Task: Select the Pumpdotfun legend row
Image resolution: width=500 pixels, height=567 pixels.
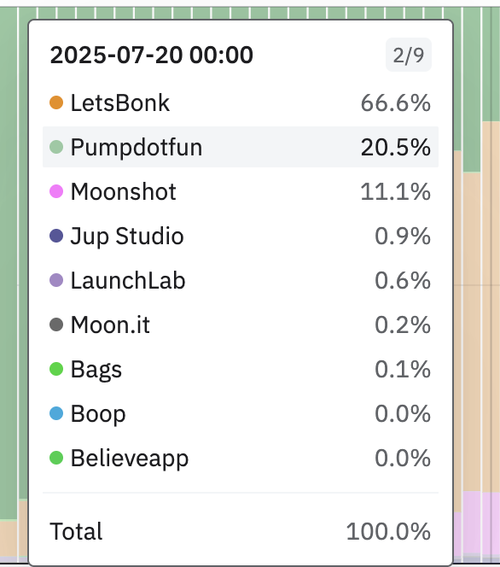Action: pyautogui.click(x=240, y=147)
